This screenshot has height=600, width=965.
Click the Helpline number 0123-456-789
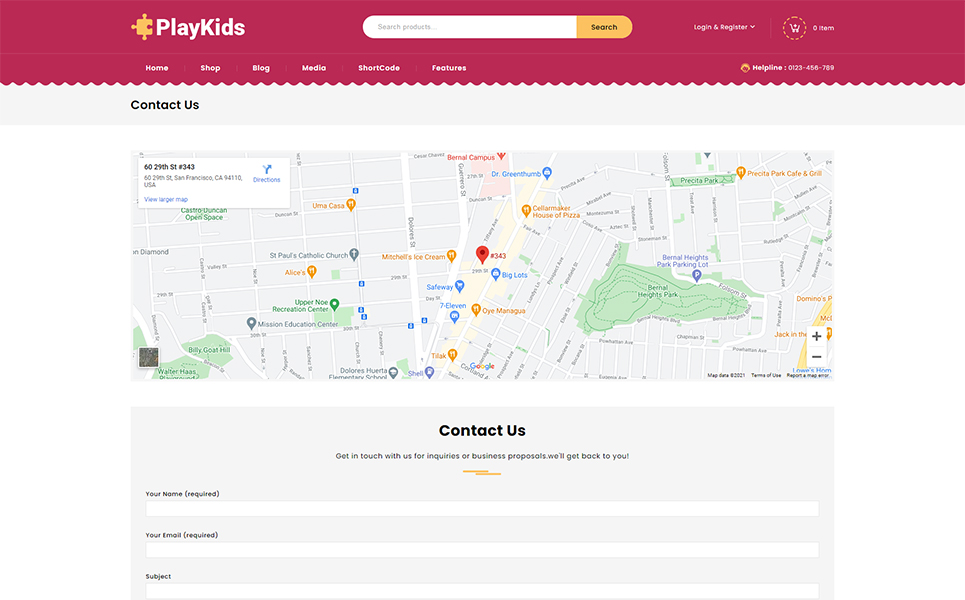(x=811, y=68)
